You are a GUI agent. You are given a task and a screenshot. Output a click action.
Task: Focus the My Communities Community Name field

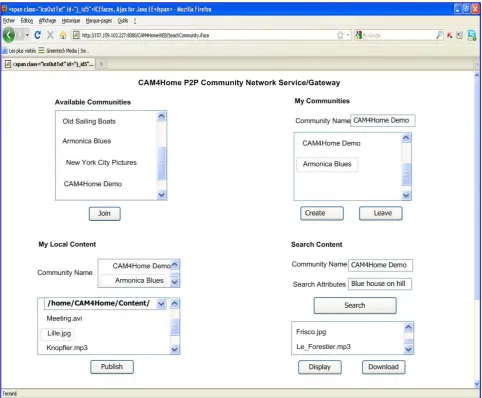tap(383, 120)
